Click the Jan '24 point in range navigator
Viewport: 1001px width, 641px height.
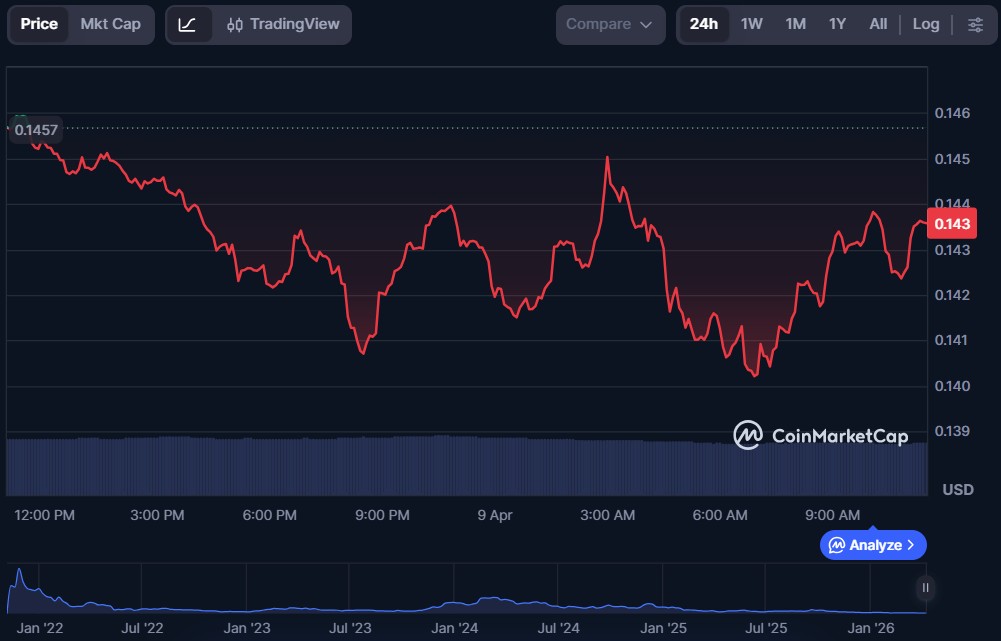(x=454, y=628)
